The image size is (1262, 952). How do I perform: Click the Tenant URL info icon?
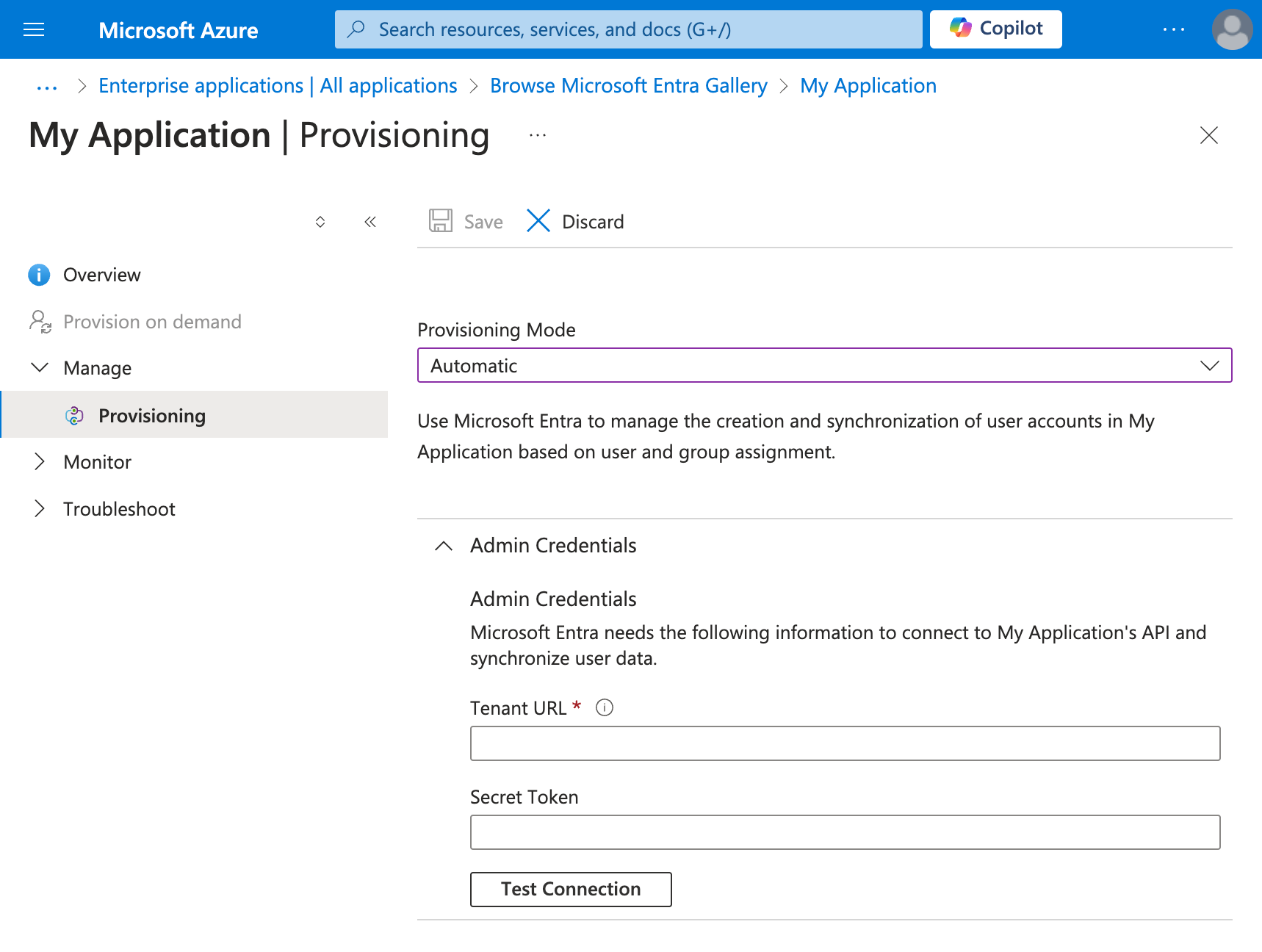[605, 707]
